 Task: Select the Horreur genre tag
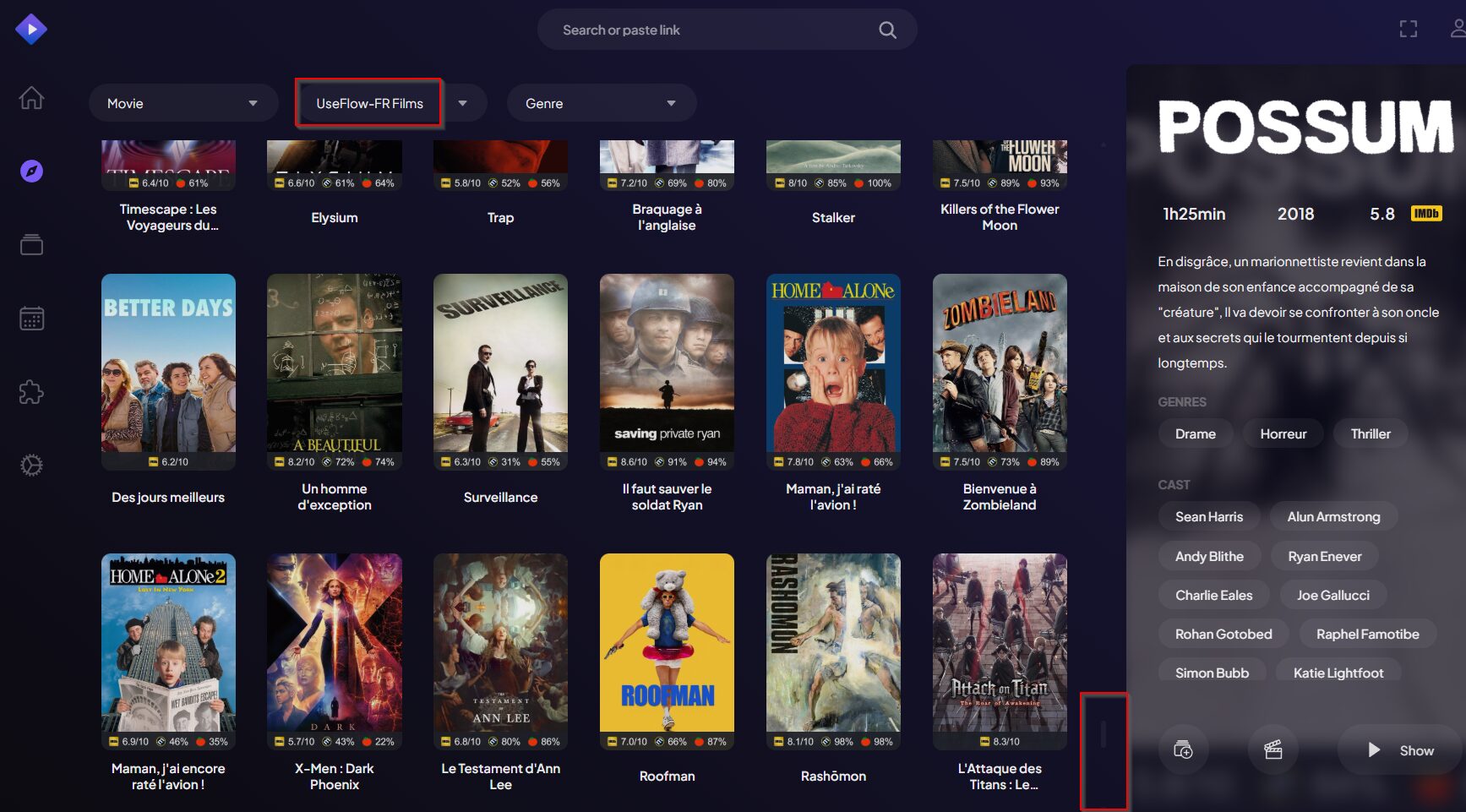coord(1283,434)
